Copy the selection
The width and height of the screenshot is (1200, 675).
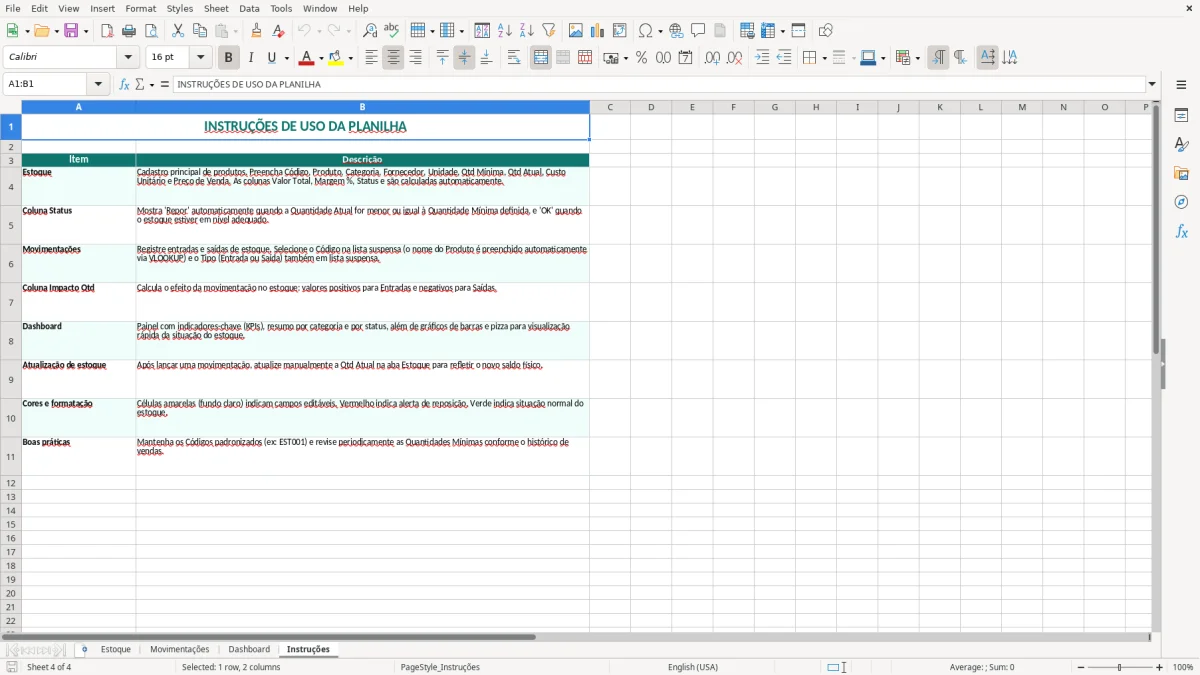pyautogui.click(x=200, y=31)
